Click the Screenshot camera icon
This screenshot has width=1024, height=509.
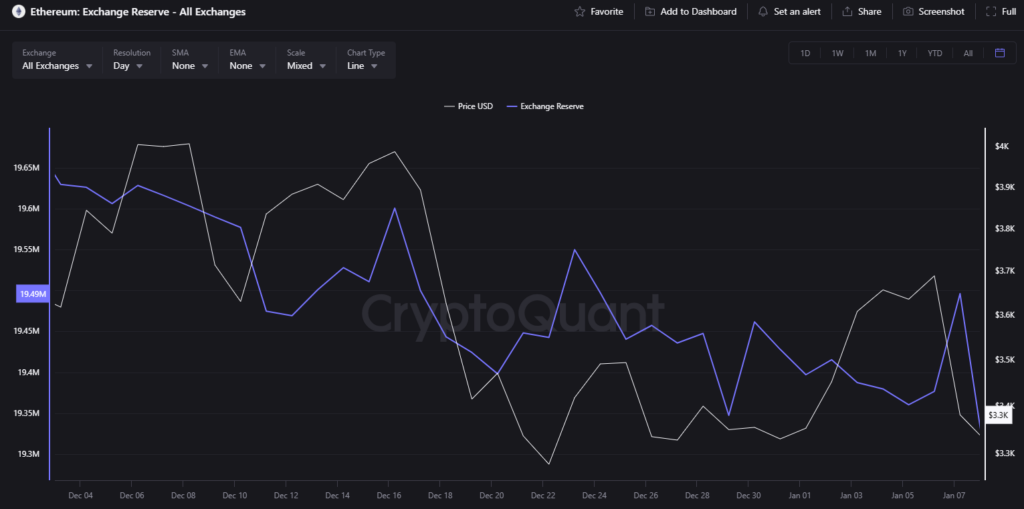(x=908, y=12)
